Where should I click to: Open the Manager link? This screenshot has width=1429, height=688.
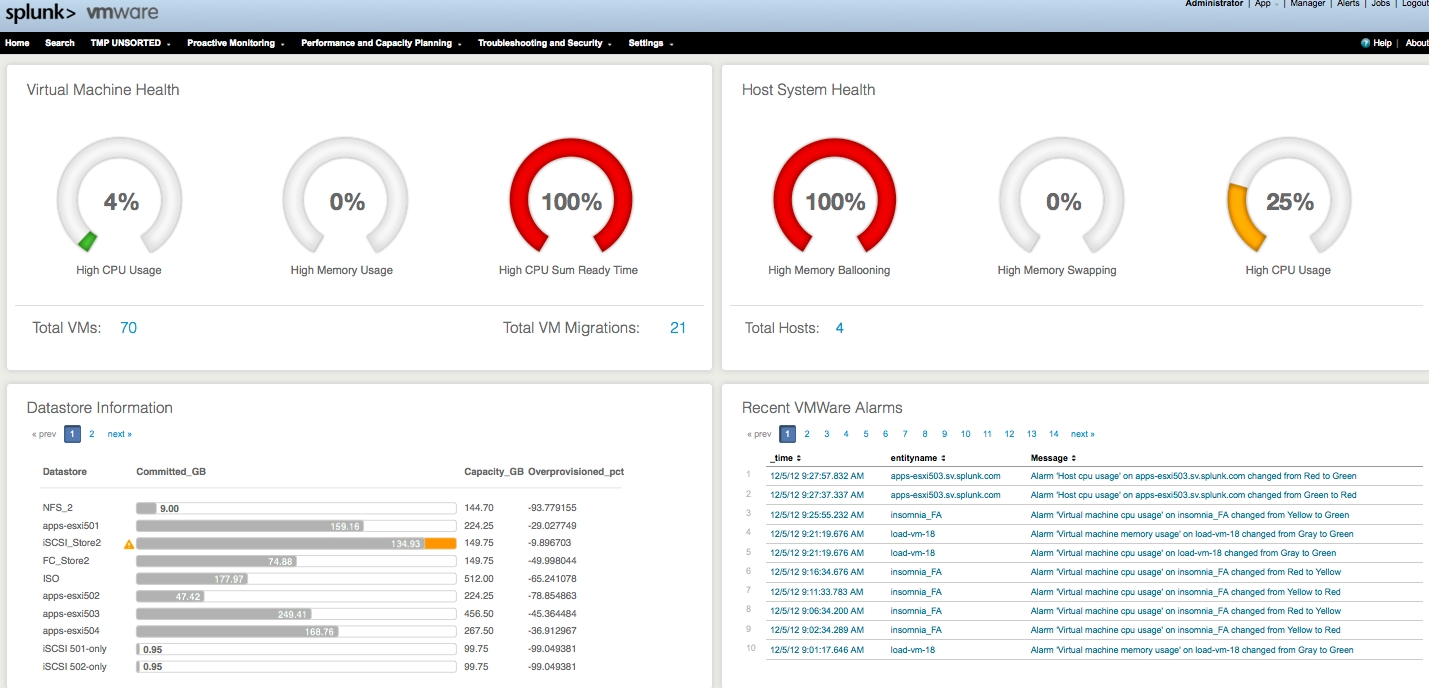pyautogui.click(x=1308, y=4)
